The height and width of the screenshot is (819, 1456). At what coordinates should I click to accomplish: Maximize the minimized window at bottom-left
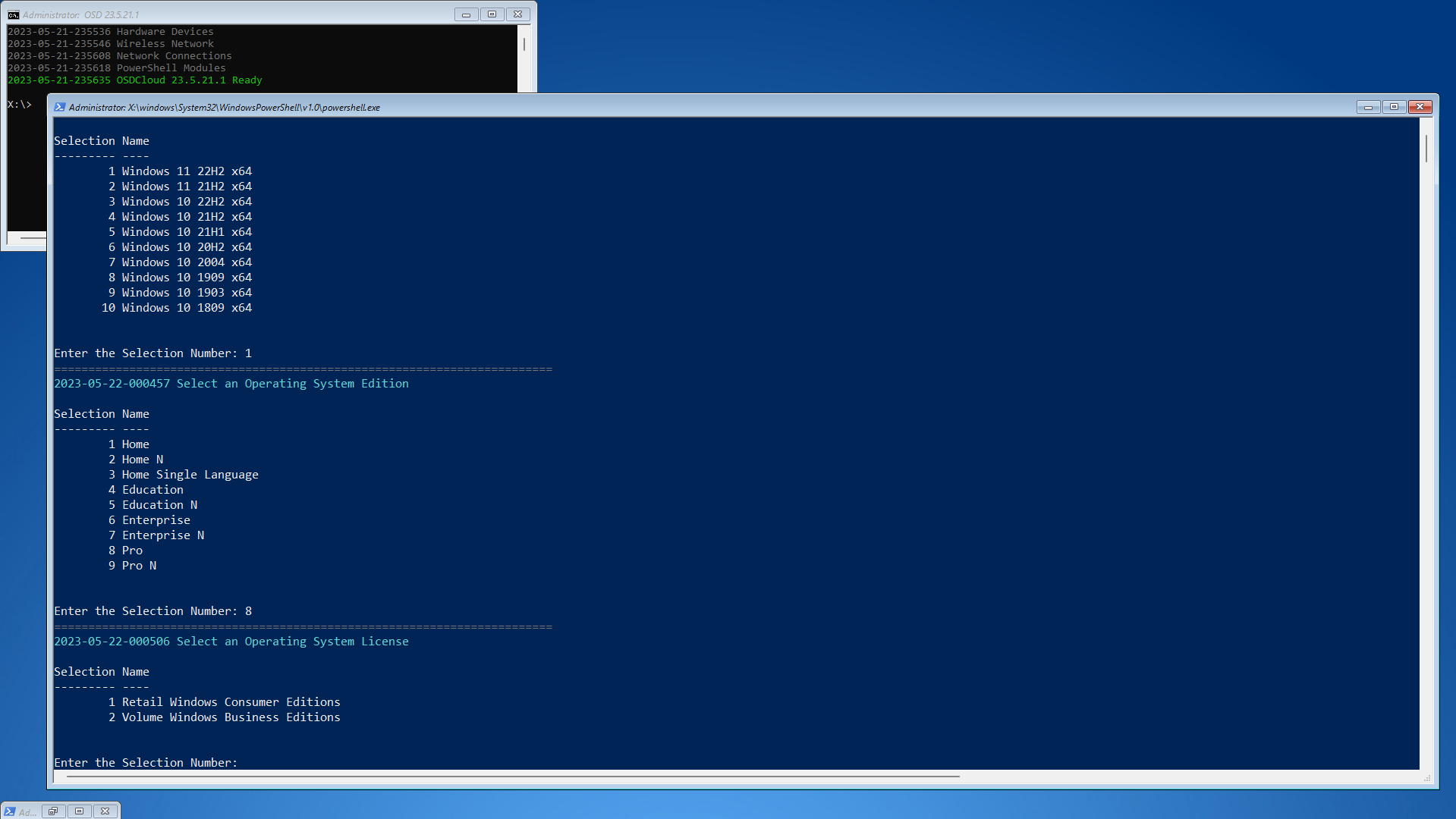point(79,811)
